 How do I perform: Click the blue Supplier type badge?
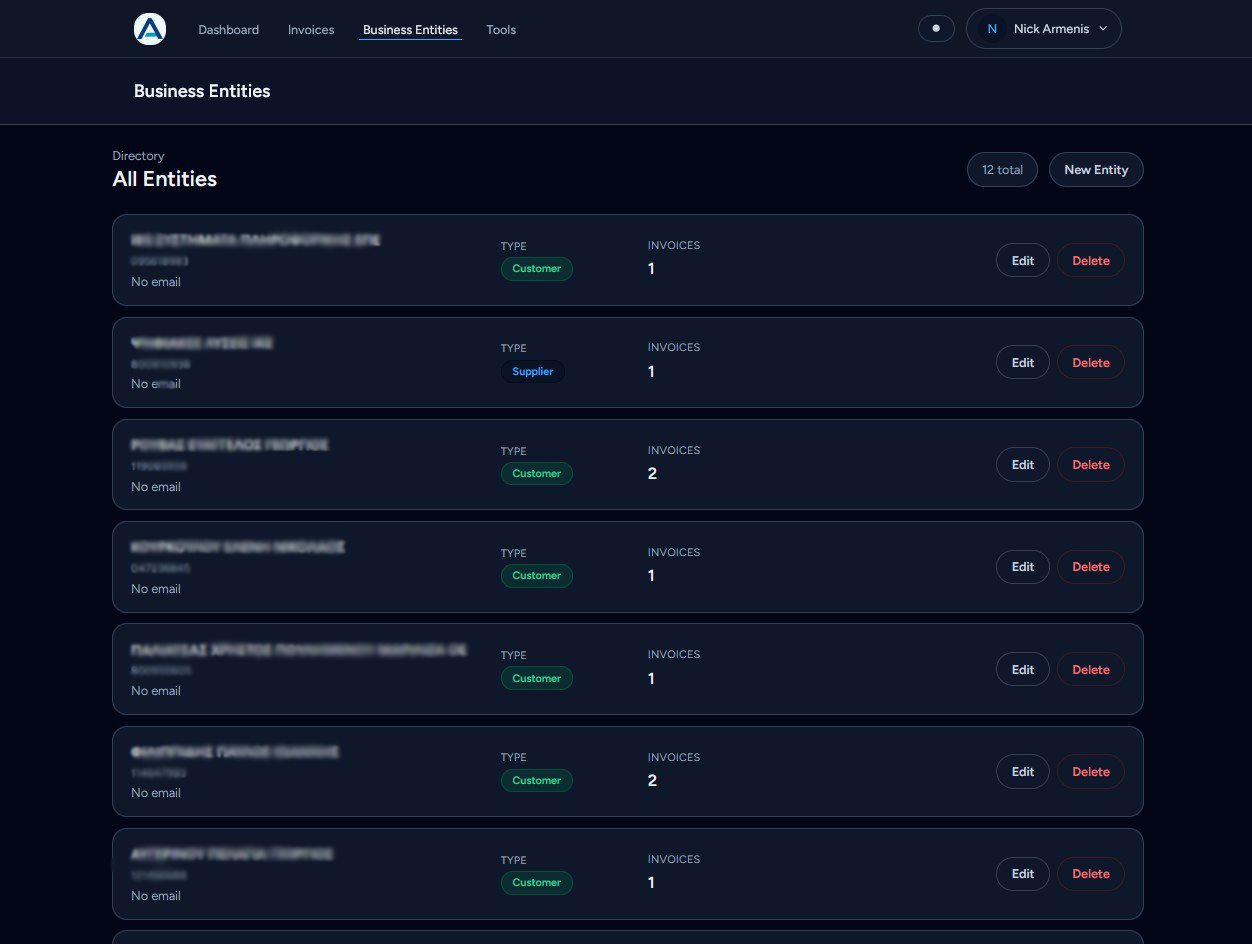tap(533, 371)
